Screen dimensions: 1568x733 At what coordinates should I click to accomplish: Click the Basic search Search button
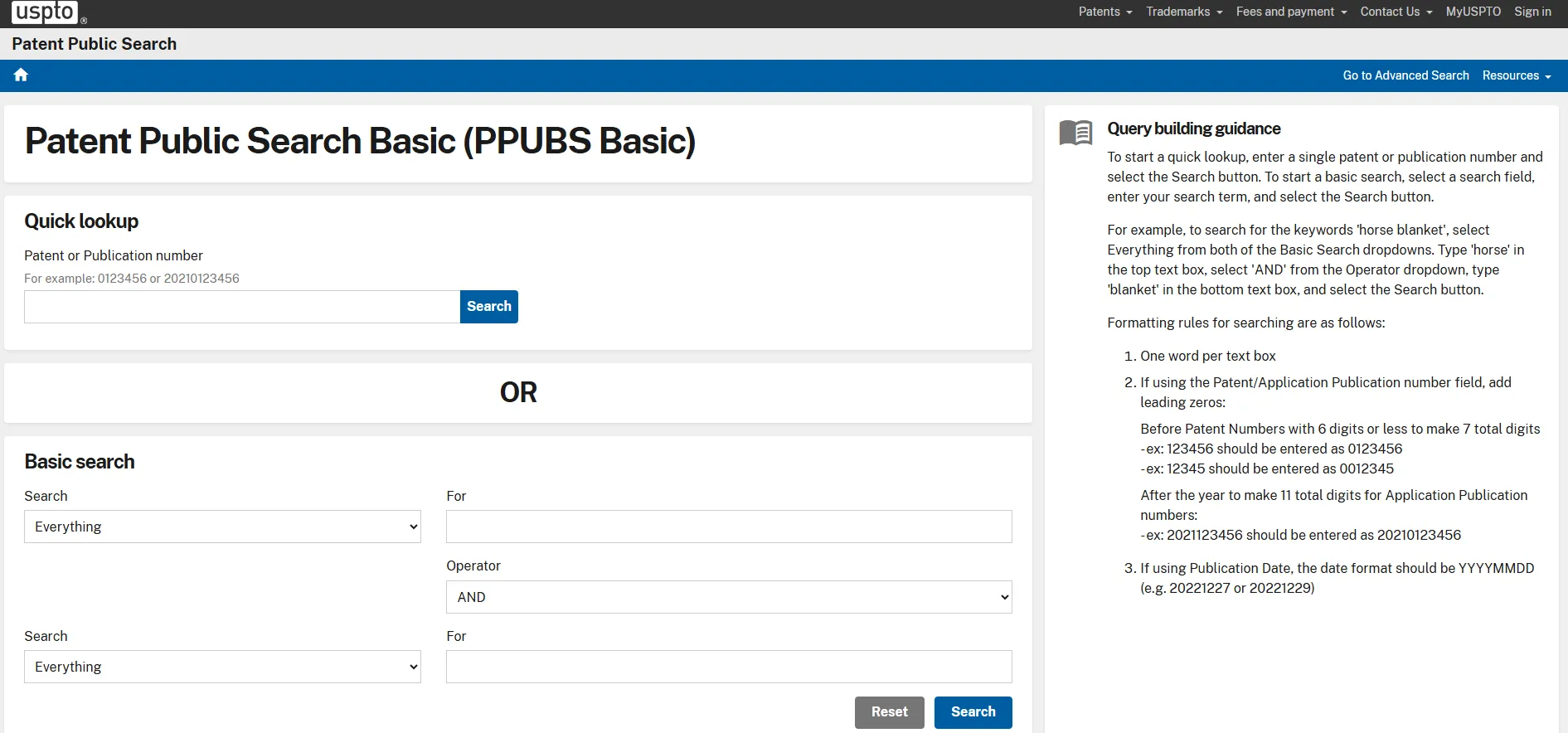[973, 712]
